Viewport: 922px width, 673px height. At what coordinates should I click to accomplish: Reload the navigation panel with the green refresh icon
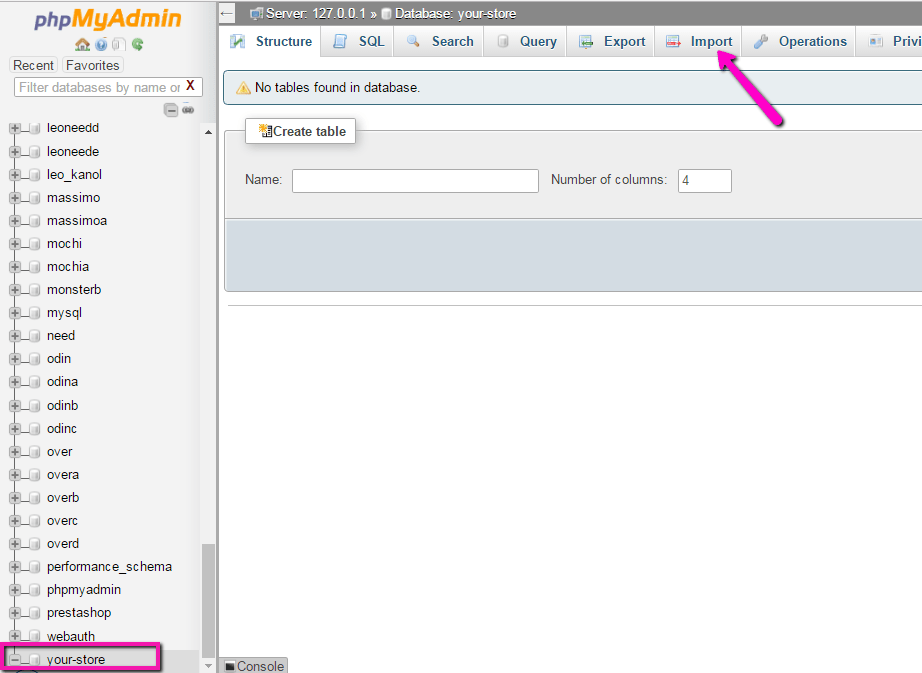pyautogui.click(x=137, y=45)
